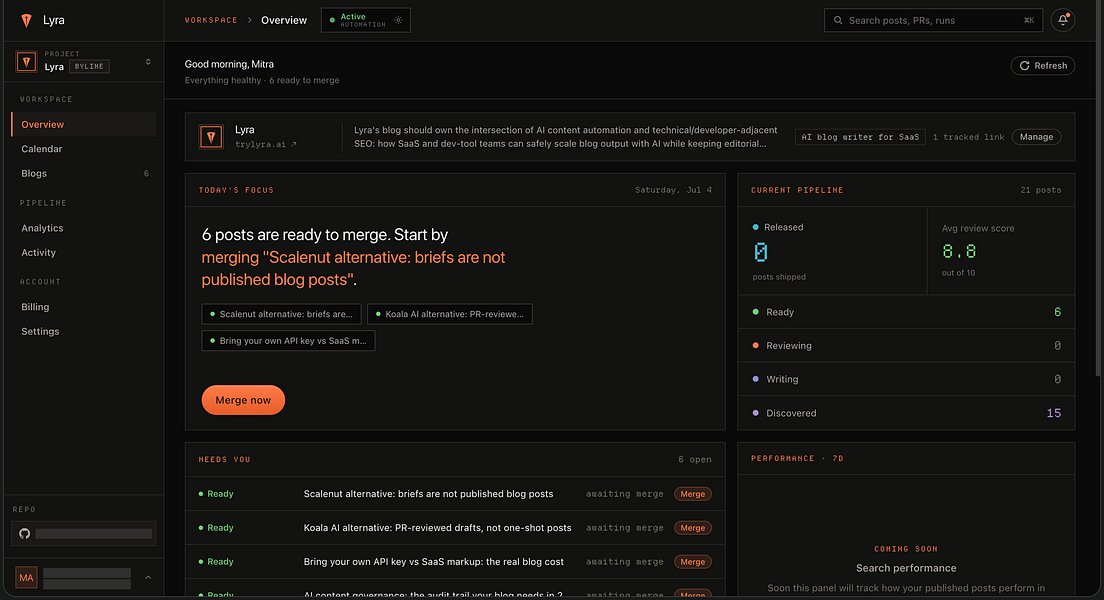Viewport: 1104px width, 600px height.
Task: Open Settings in the sidebar
Action: 84,332
